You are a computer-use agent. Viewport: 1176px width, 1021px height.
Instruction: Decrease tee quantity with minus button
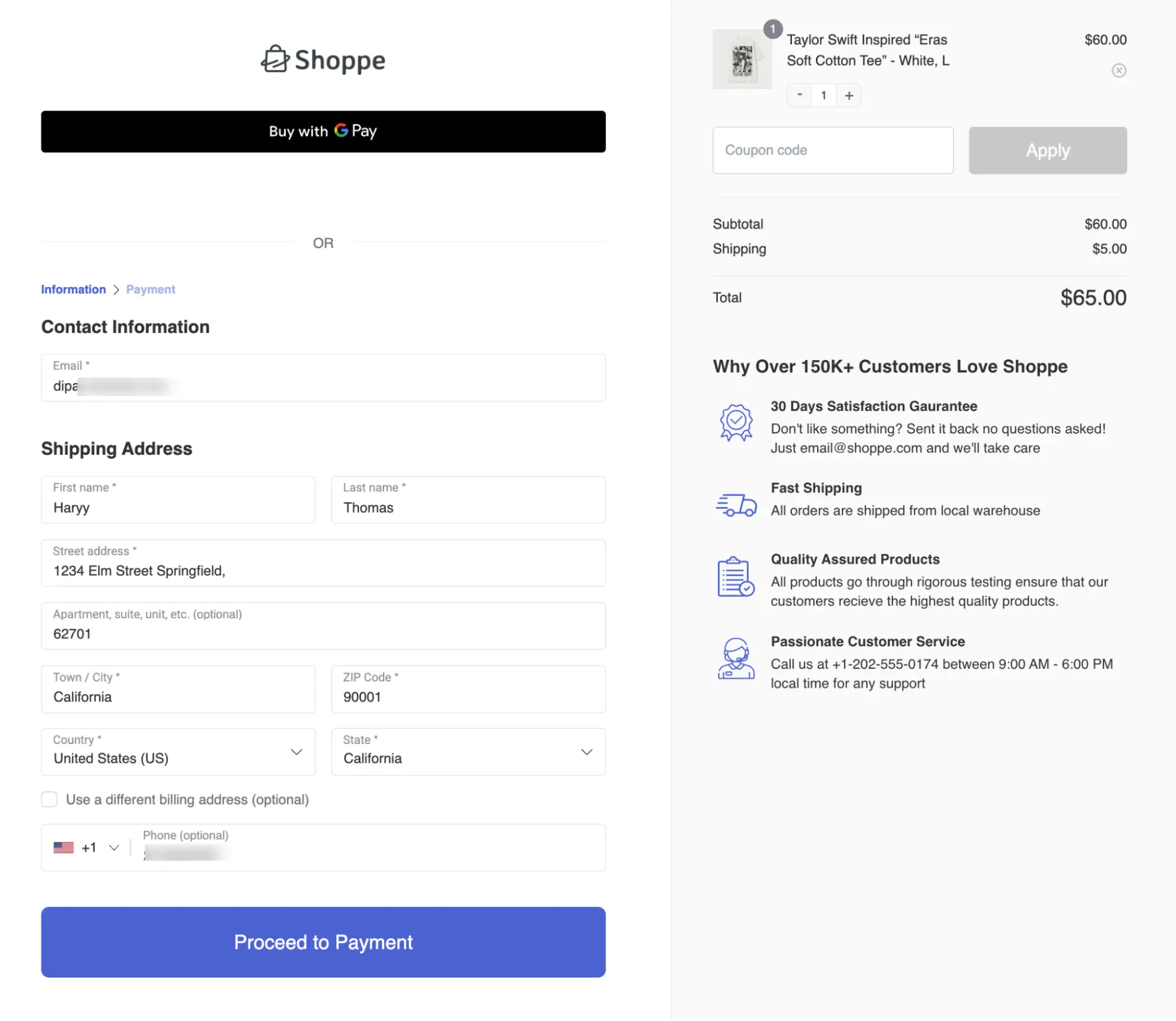(x=799, y=95)
